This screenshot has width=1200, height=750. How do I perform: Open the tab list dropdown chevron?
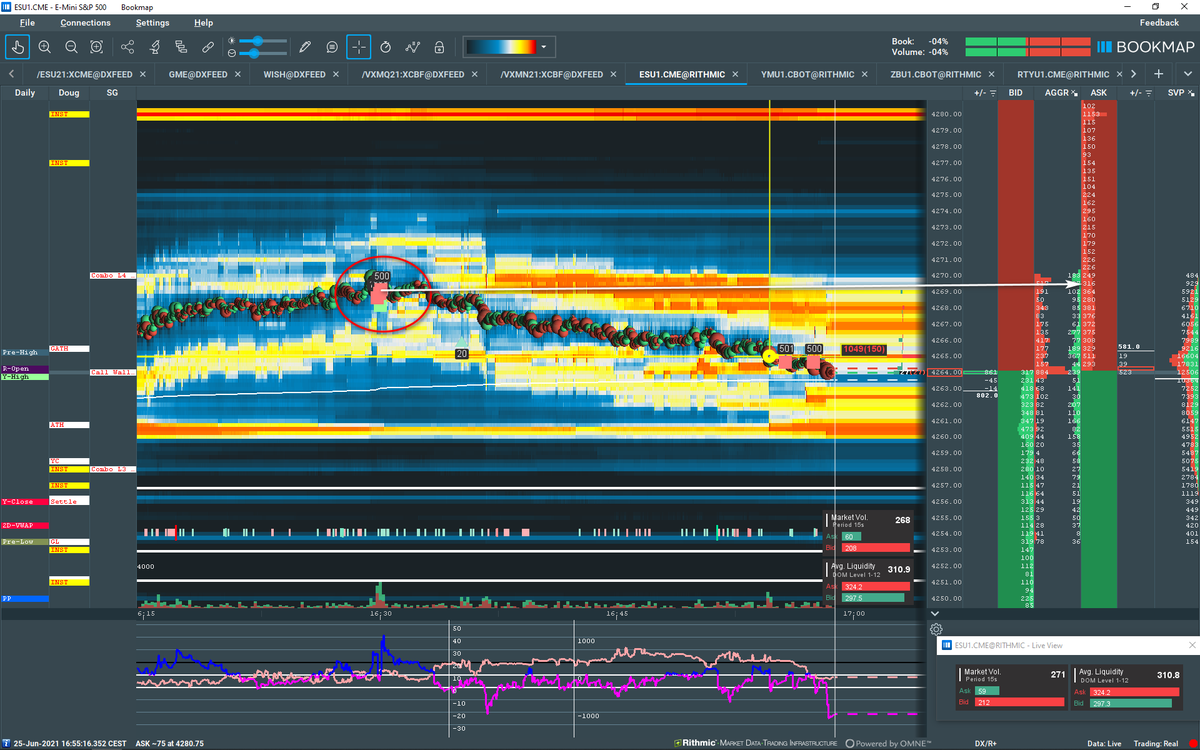coord(1187,74)
